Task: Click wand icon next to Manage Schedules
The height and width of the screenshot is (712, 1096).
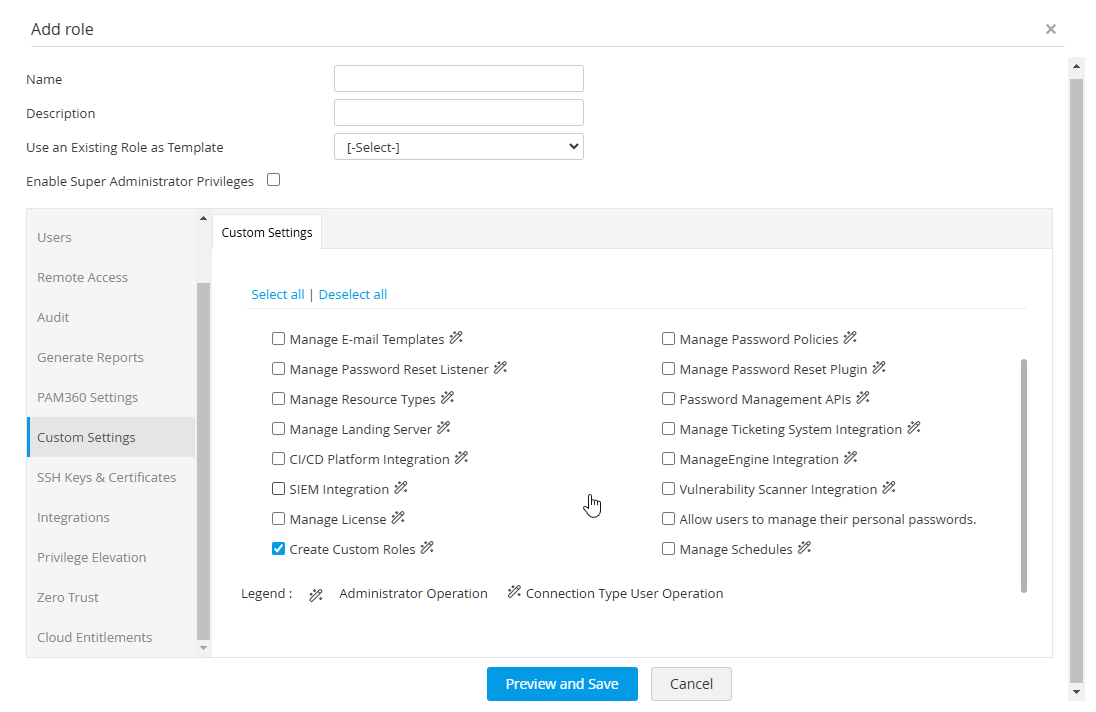Action: coord(805,548)
